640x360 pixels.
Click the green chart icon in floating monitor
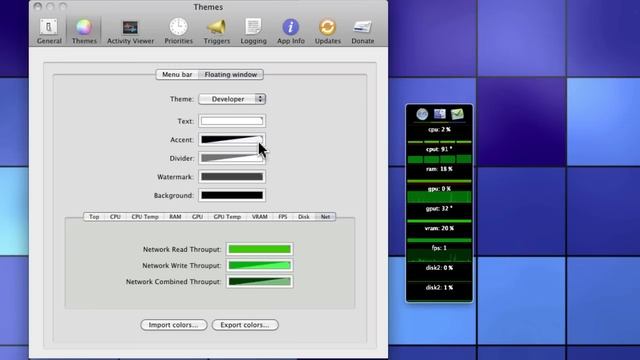pos(457,114)
